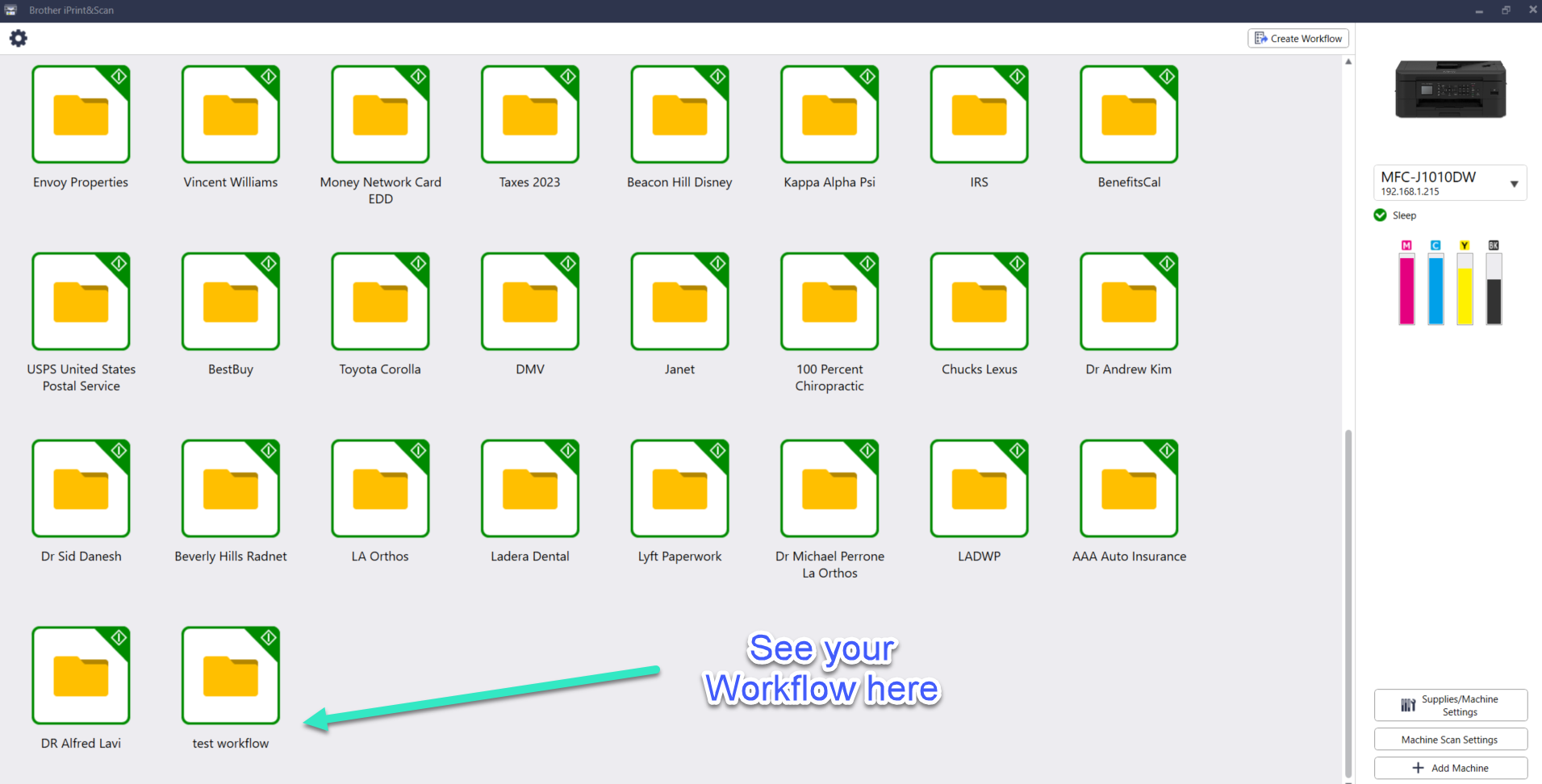Viewport: 1542px width, 784px height.
Task: Launch the Taxes 2023 workflow
Action: [529, 115]
